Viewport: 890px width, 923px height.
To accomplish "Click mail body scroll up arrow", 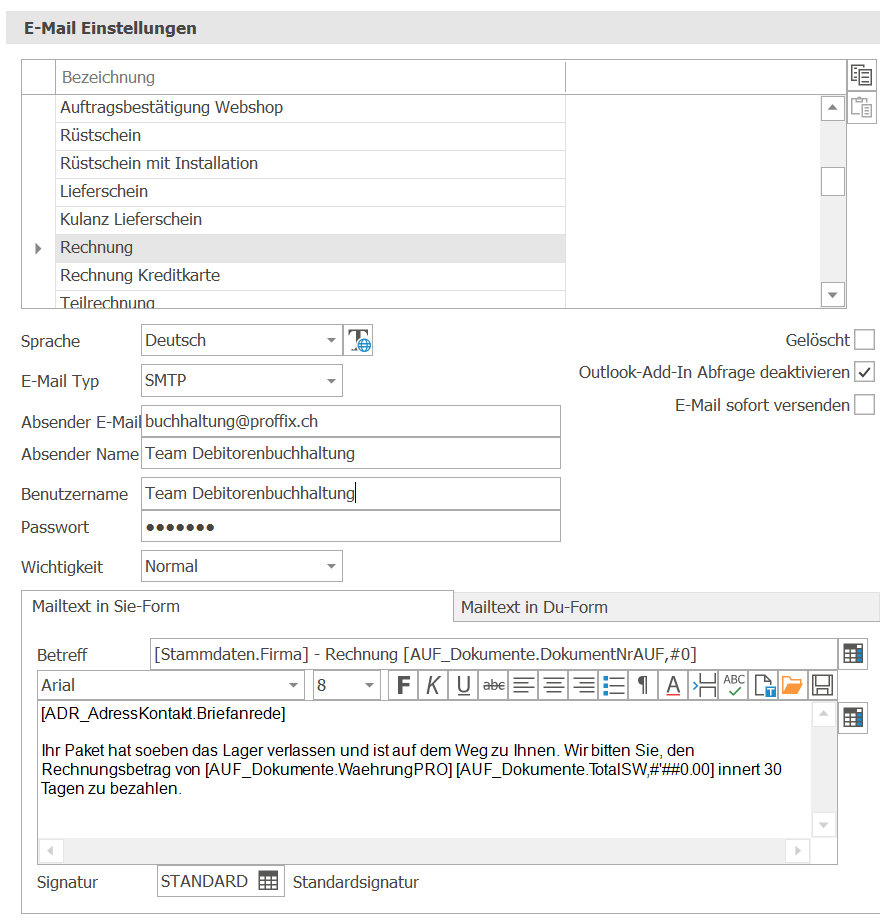I will click(823, 714).
